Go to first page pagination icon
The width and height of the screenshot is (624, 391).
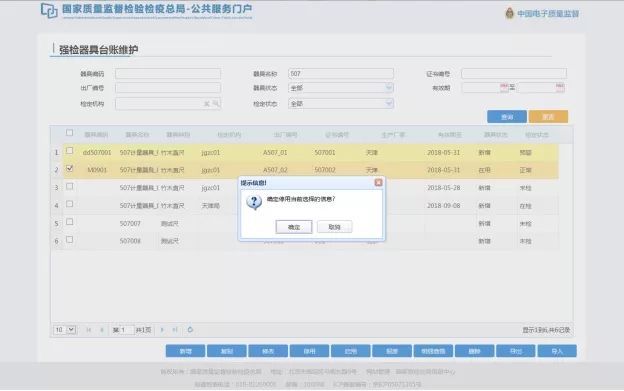(89, 330)
